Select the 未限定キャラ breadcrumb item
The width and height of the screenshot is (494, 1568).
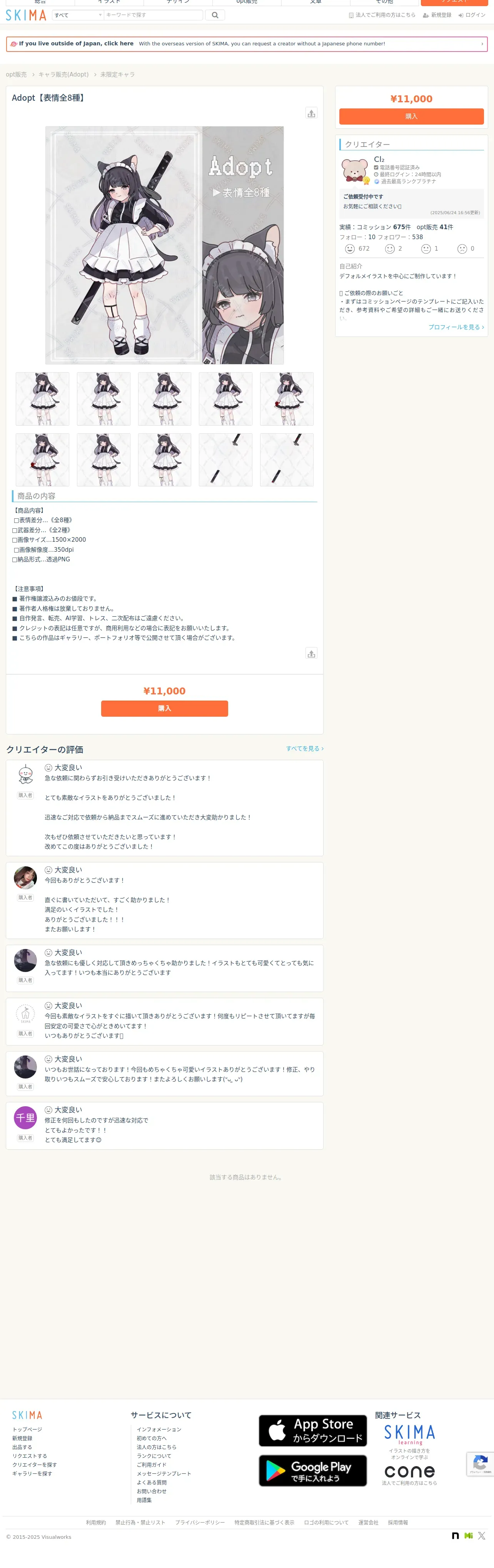(118, 75)
